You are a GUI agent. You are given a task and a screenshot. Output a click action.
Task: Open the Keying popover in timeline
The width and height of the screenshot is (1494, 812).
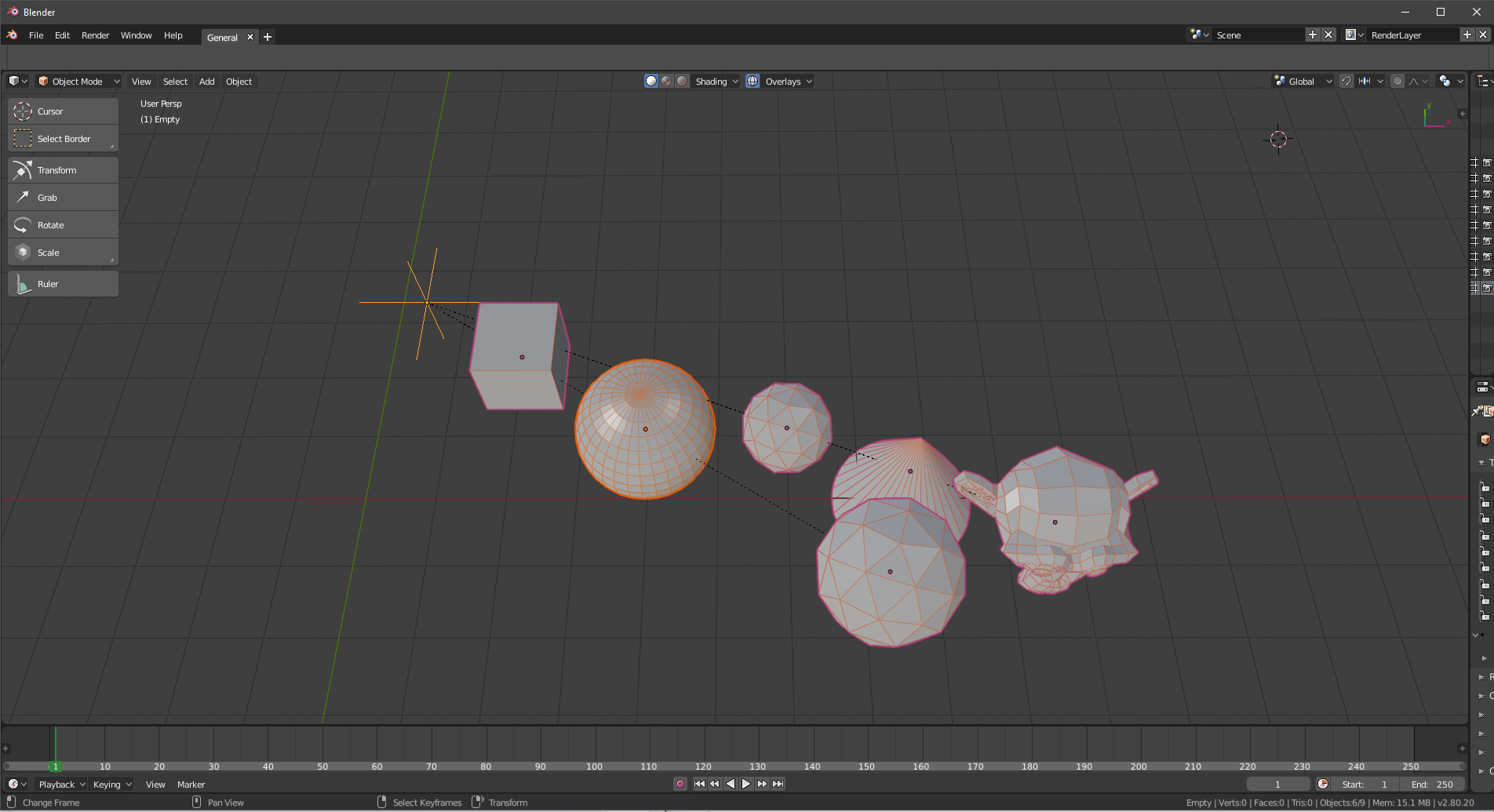tap(112, 784)
